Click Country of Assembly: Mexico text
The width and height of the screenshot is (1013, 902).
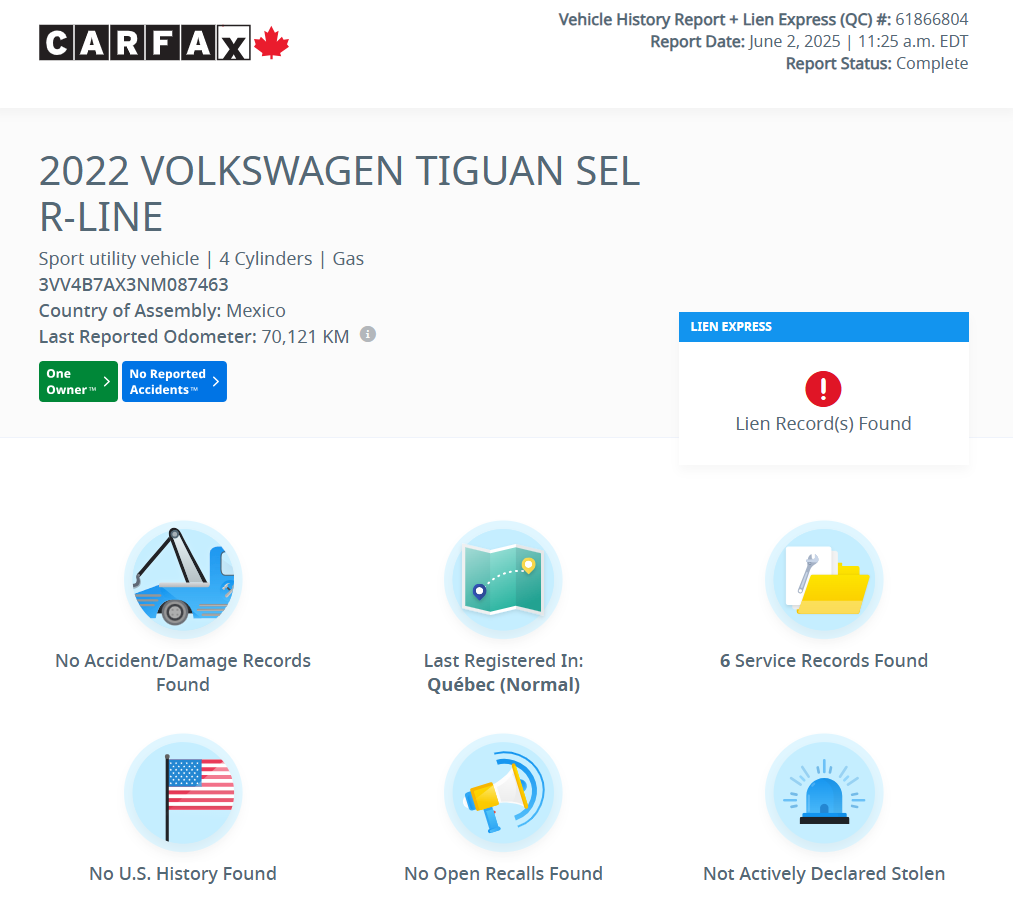pyautogui.click(x=162, y=311)
